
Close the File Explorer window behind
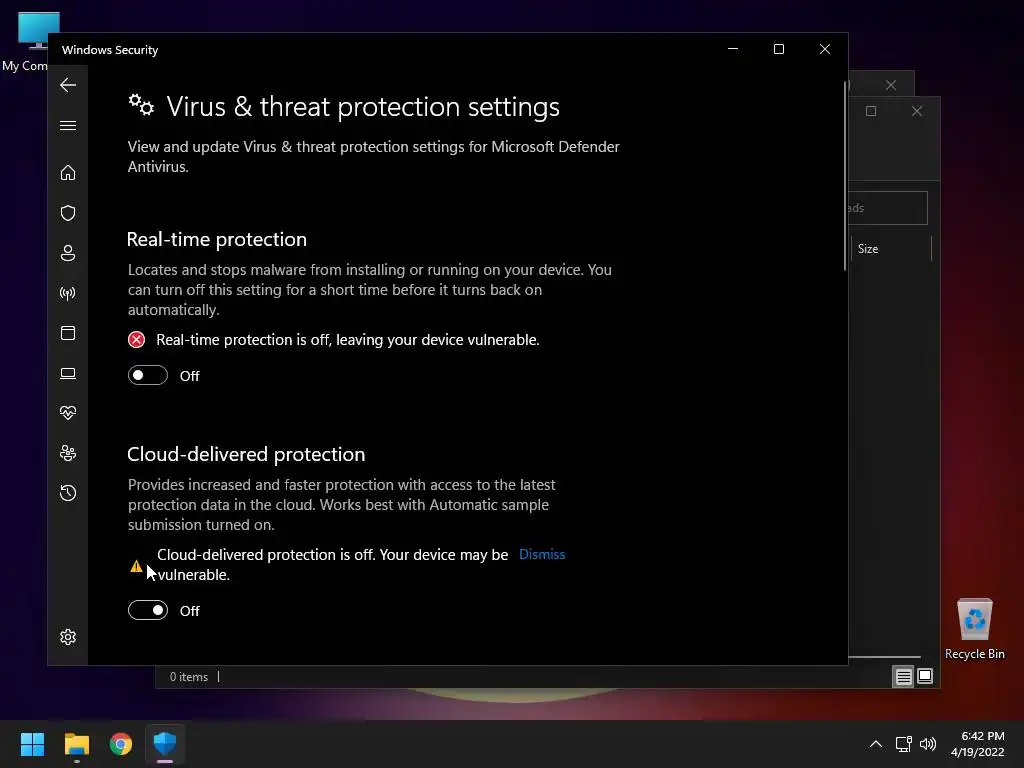pos(917,112)
